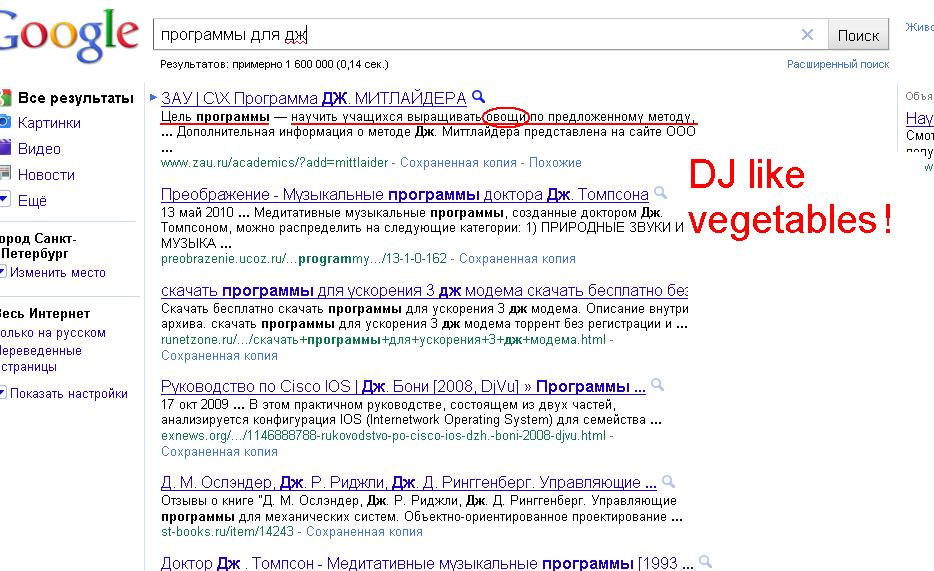934x571 pixels.
Task: Click город Санкт-Петербург location text
Action: click(38, 246)
